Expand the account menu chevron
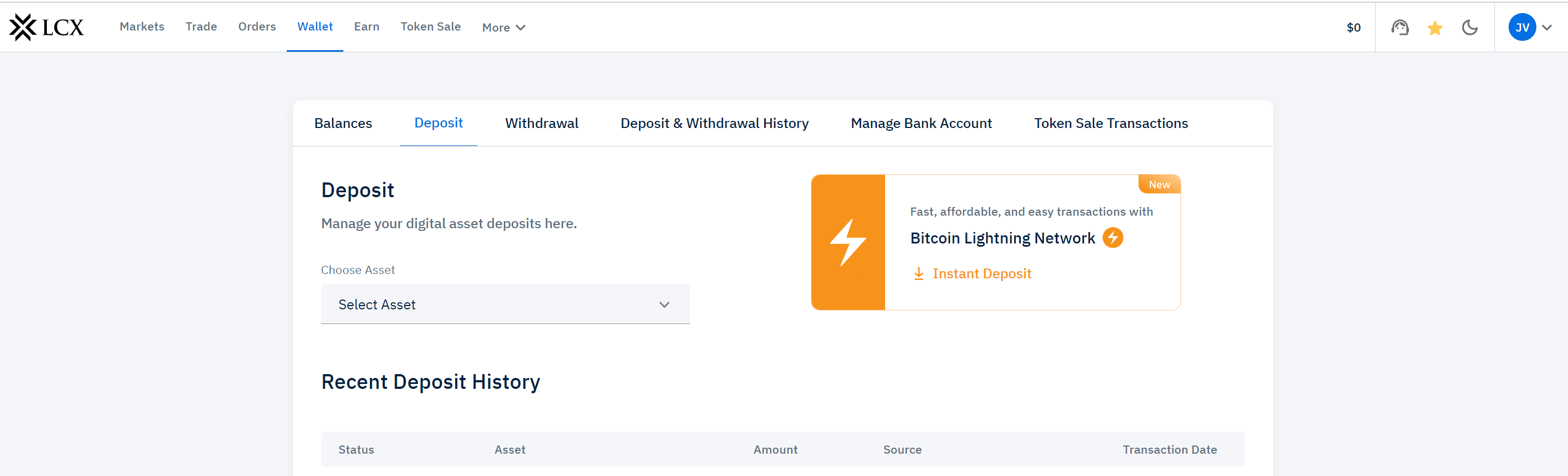The height and width of the screenshot is (476, 1568). (1547, 27)
